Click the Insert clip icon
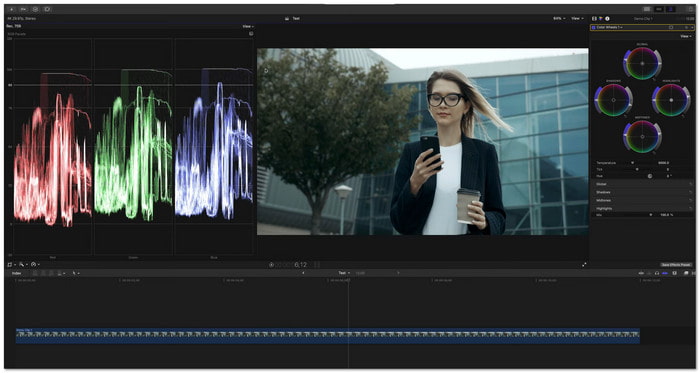The image size is (700, 373). [x=43, y=273]
